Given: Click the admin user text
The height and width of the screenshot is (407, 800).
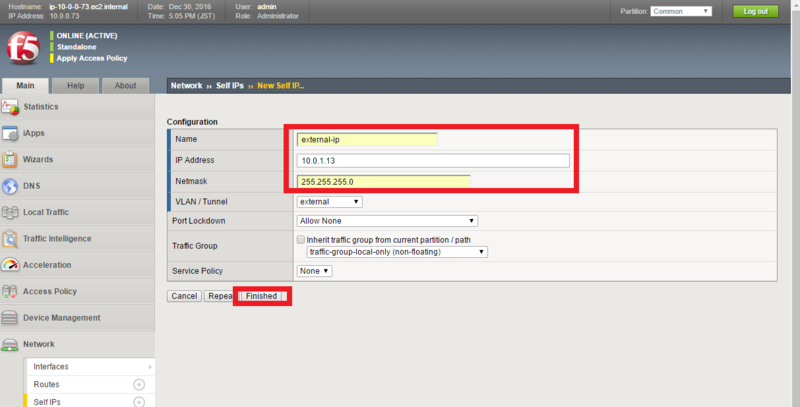Looking at the screenshot, I should (267, 7).
